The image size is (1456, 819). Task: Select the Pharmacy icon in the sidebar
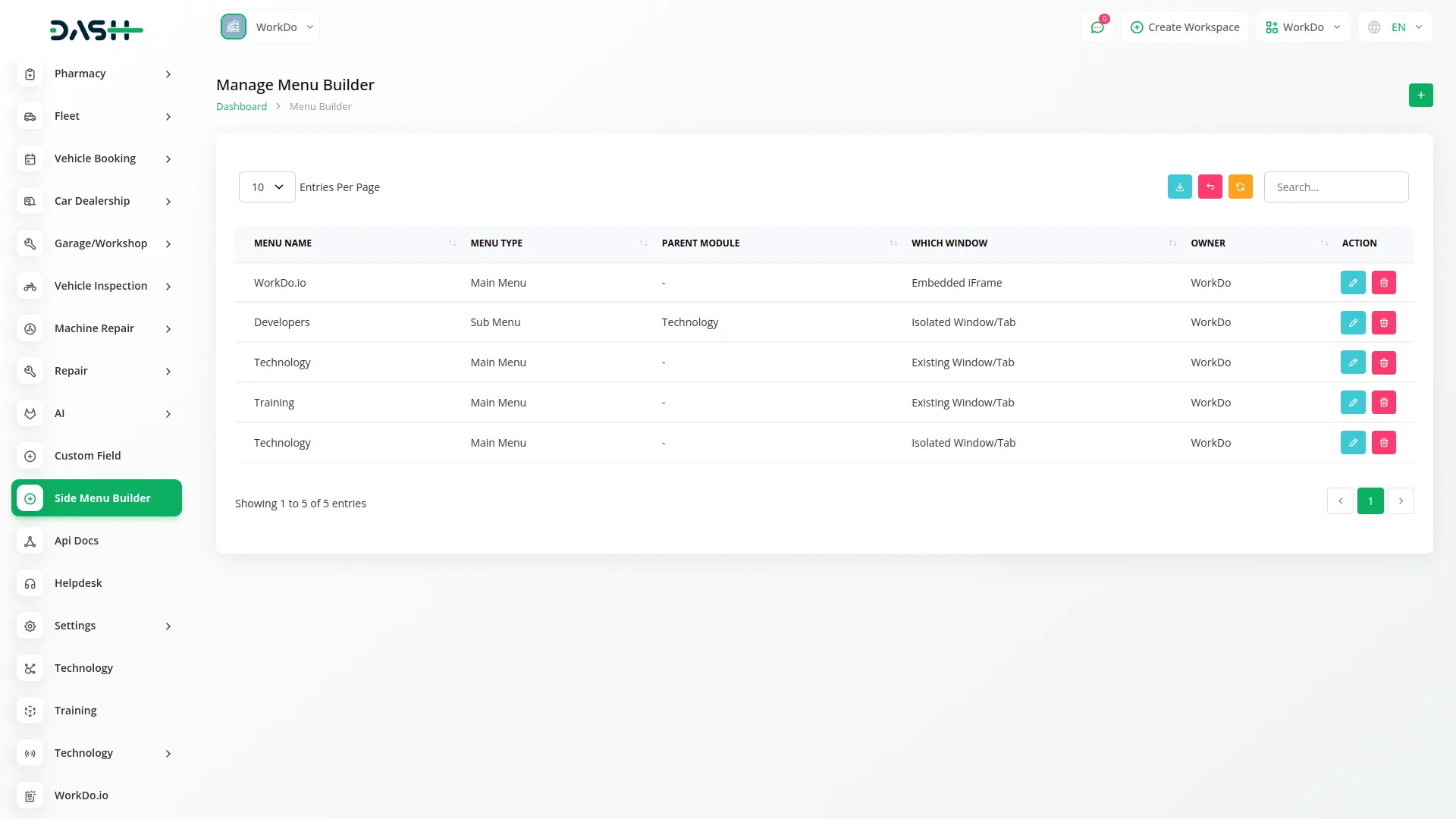click(x=30, y=74)
